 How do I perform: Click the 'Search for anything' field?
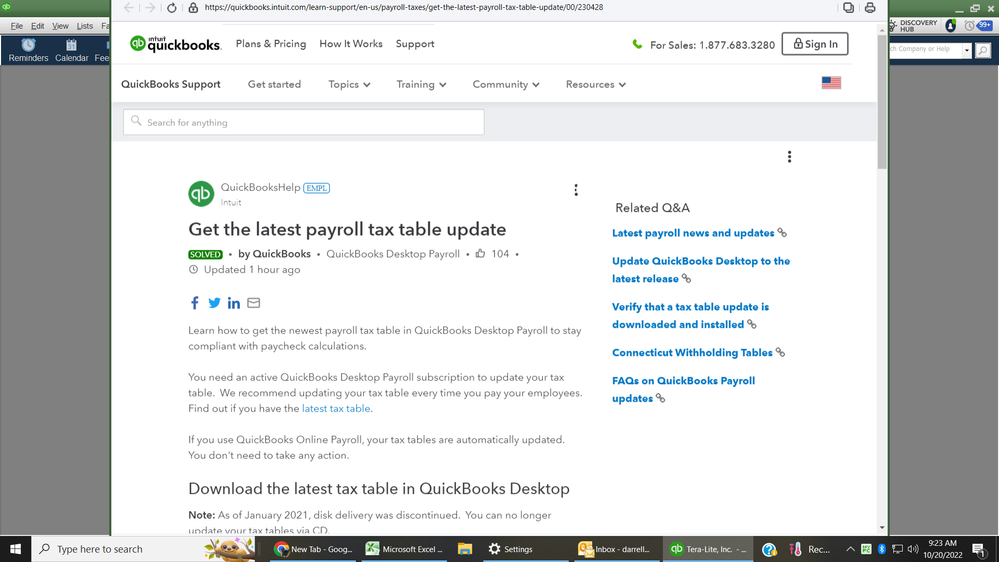tap(303, 122)
